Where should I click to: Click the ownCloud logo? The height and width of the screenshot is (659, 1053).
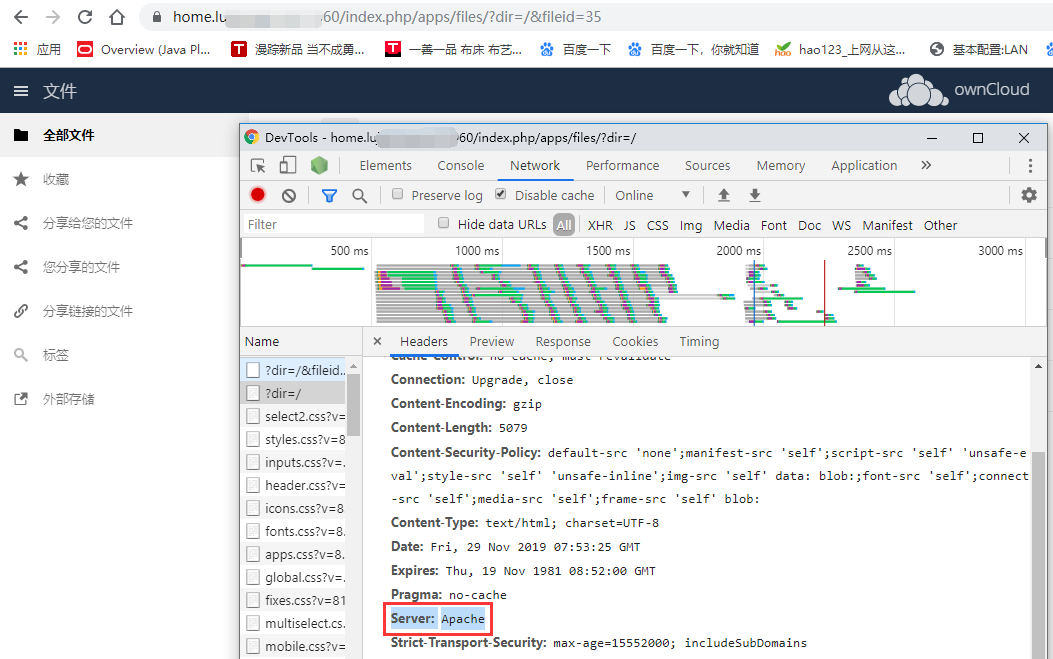(958, 90)
